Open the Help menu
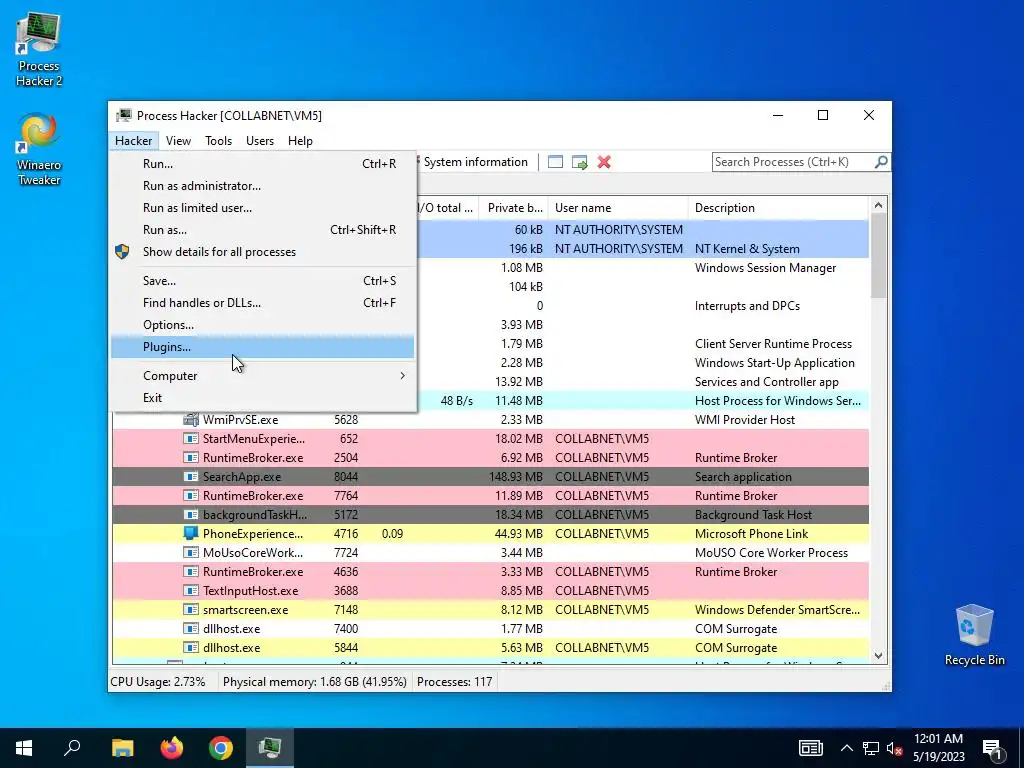Screen dimensions: 1024x768 (300, 140)
